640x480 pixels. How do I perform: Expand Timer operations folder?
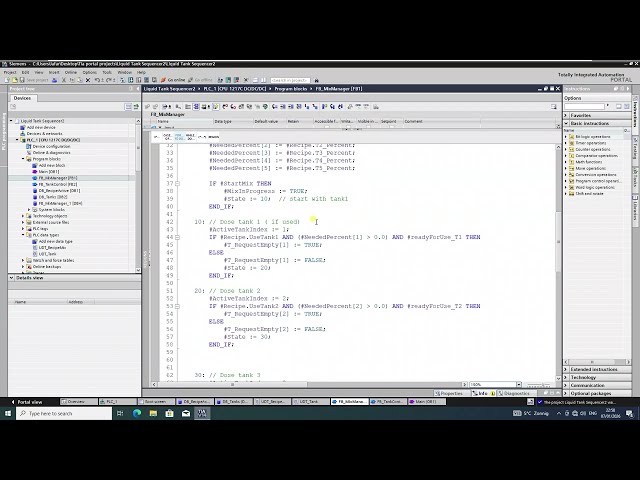coord(566,143)
